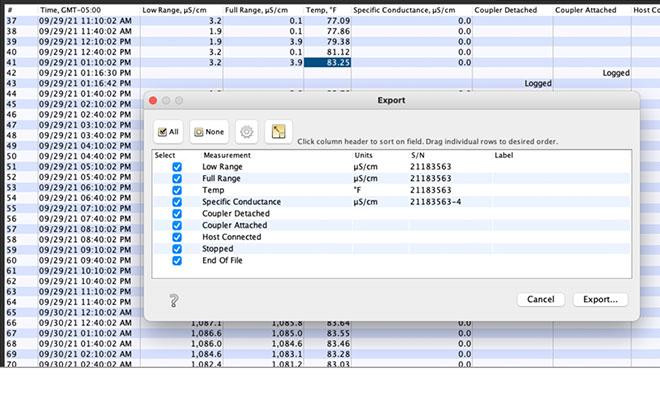Click the yellow sort order icon
This screenshot has height=400, width=660.
[277, 132]
